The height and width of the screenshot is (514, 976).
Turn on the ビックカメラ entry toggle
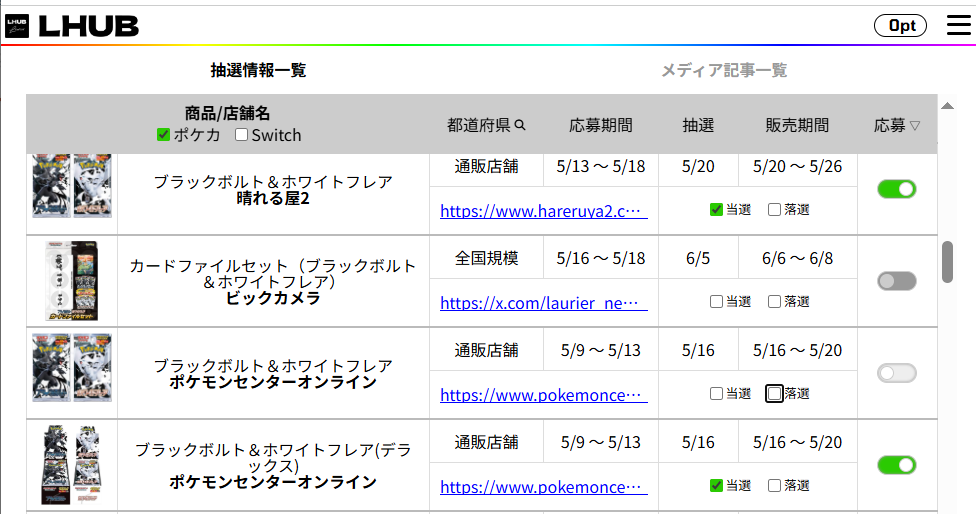point(896,281)
